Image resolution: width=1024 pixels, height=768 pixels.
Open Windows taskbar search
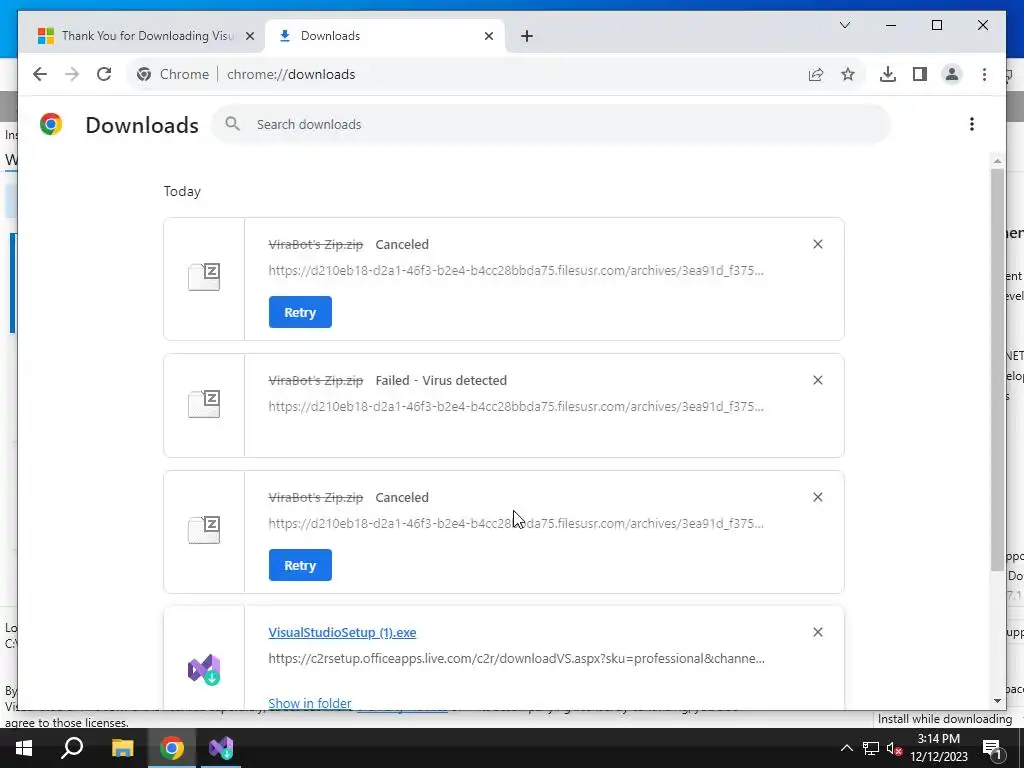[x=72, y=748]
